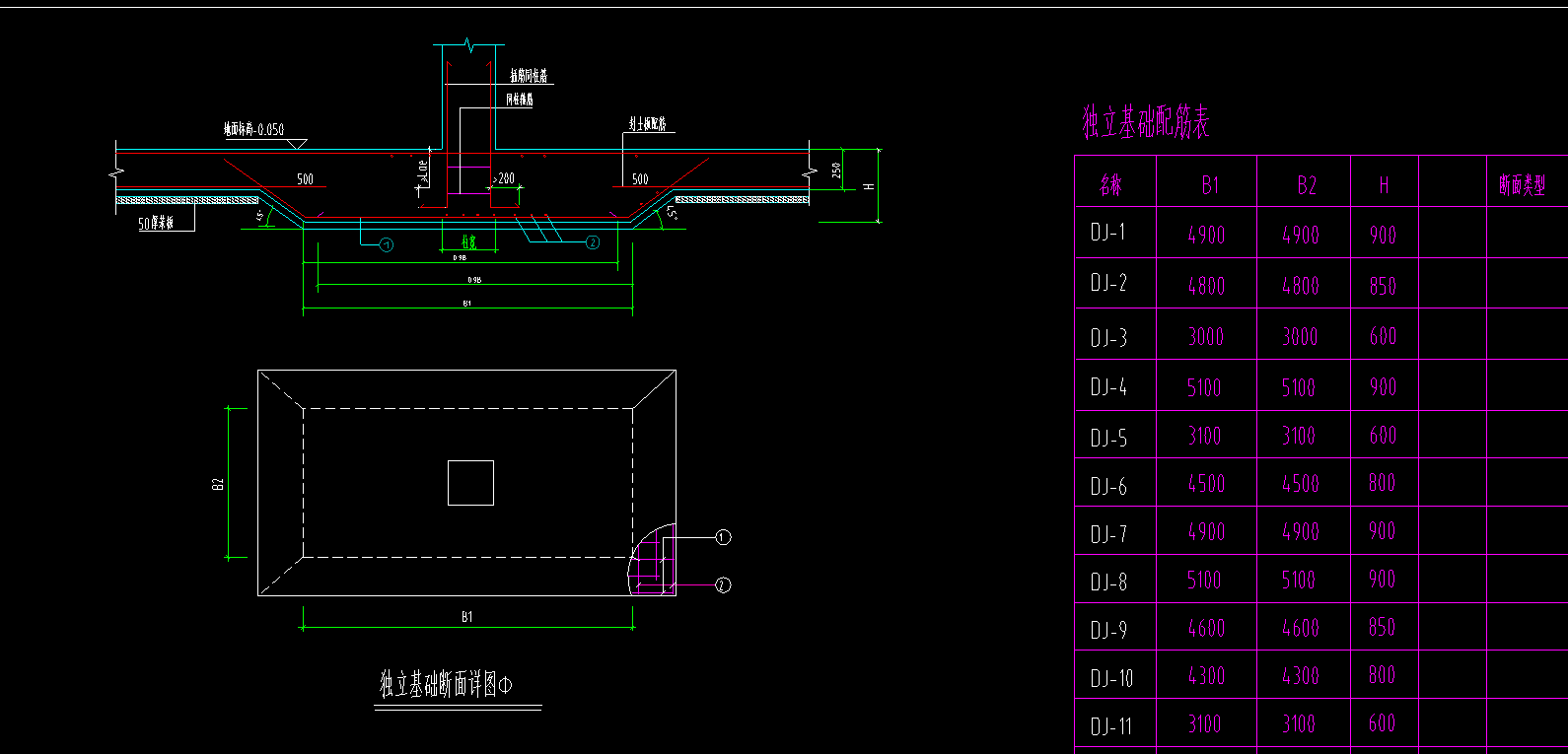Click the DJ-1 row label
This screenshot has height=754, width=1568.
(1108, 233)
